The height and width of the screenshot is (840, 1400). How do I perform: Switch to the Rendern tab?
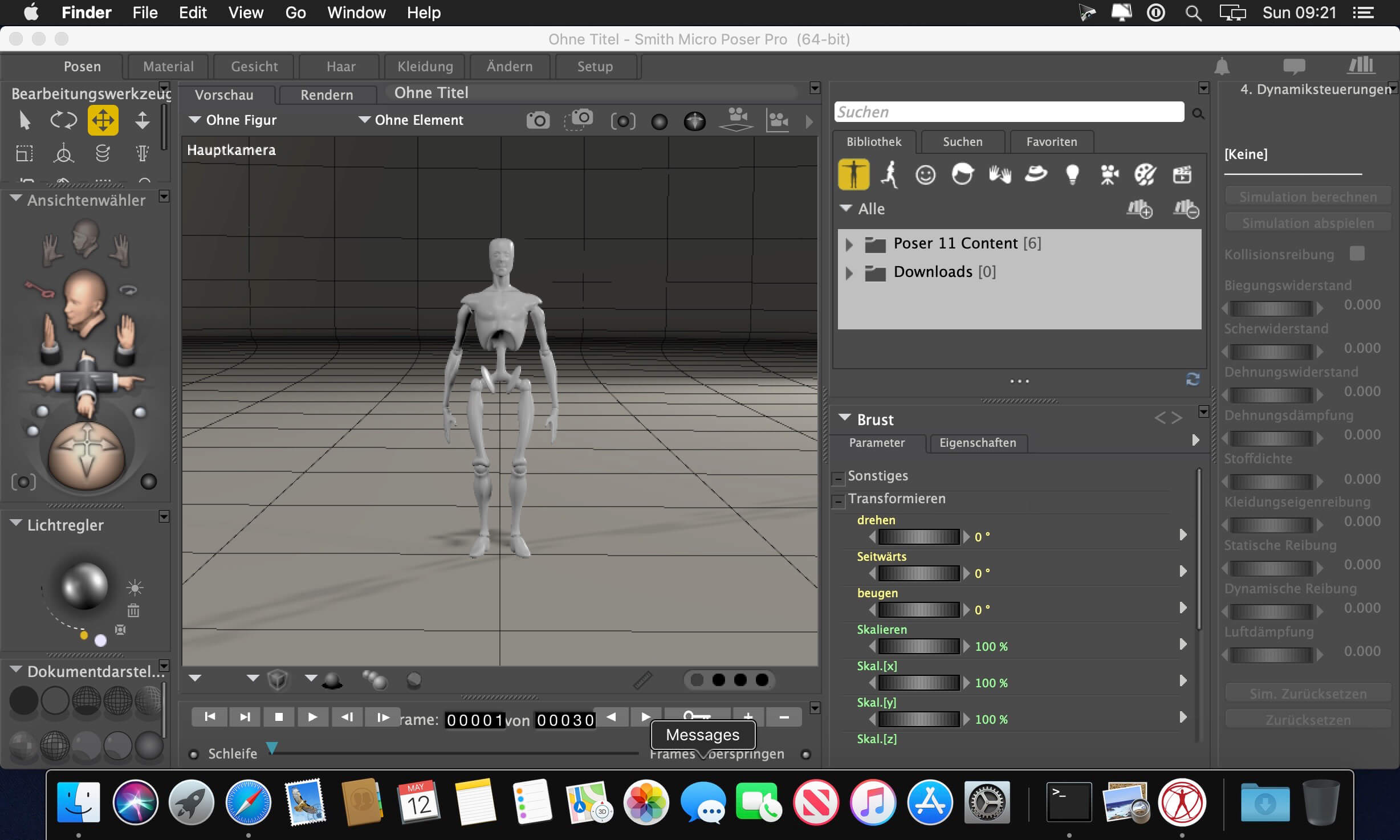(327, 95)
